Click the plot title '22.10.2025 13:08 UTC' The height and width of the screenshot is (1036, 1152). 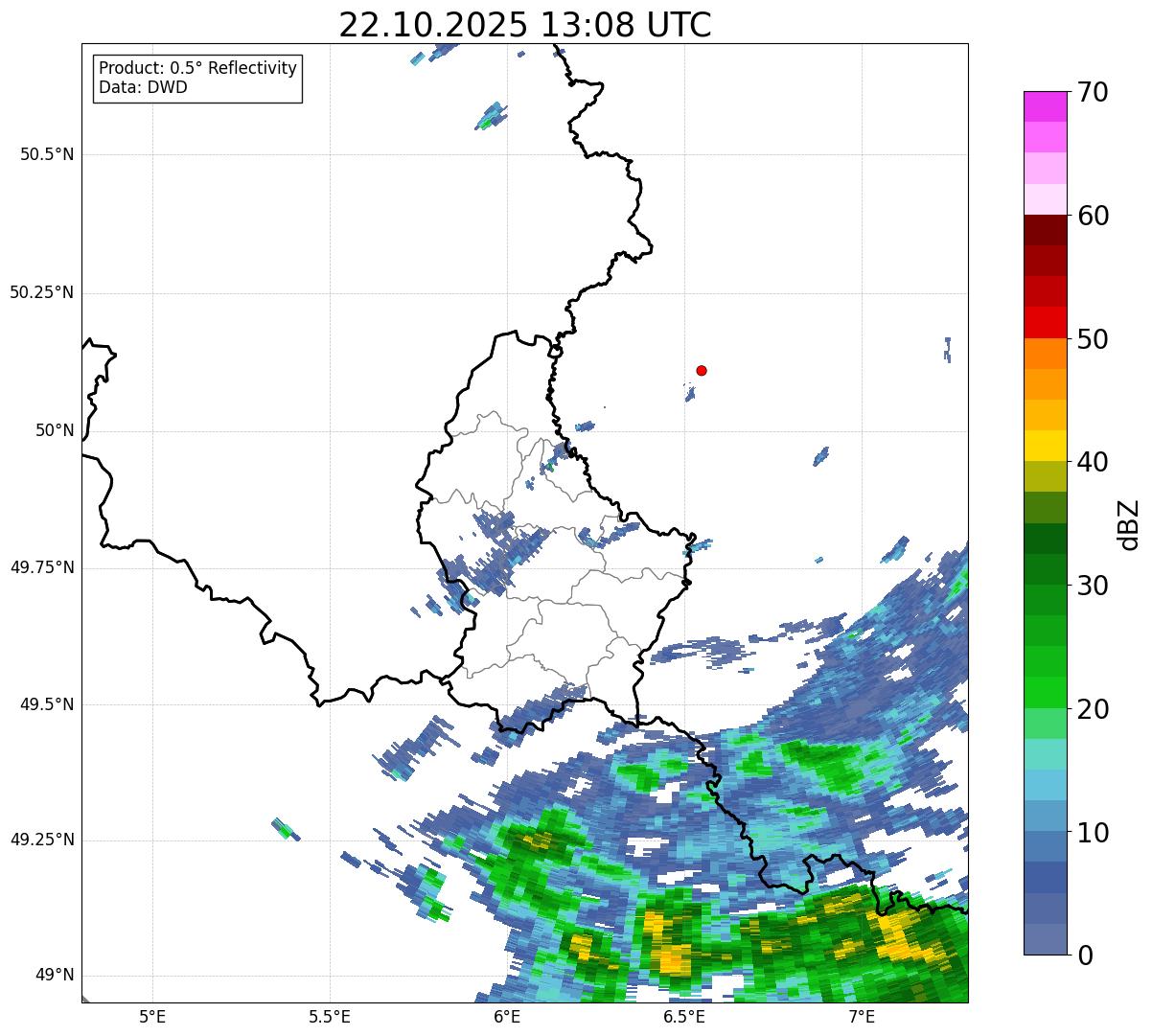[x=525, y=25]
